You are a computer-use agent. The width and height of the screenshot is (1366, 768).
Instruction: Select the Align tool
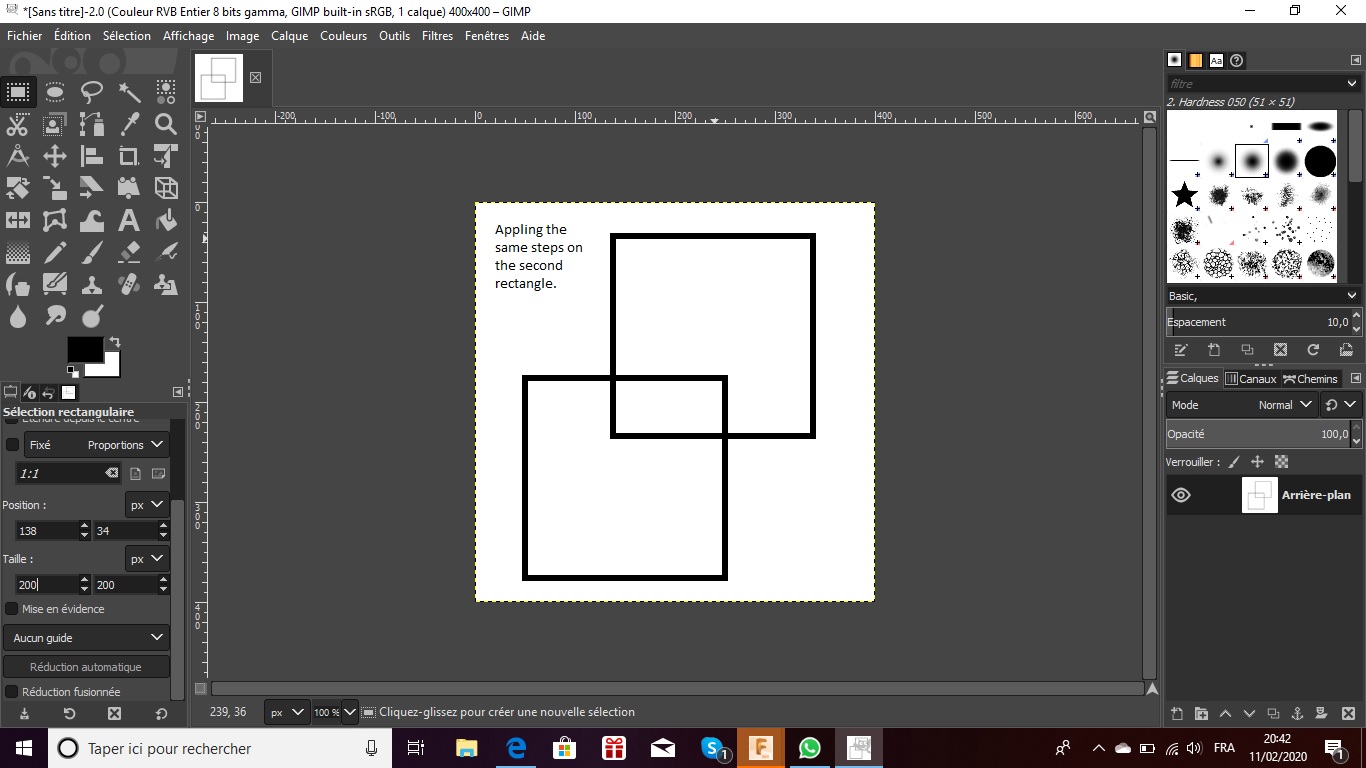(x=92, y=156)
